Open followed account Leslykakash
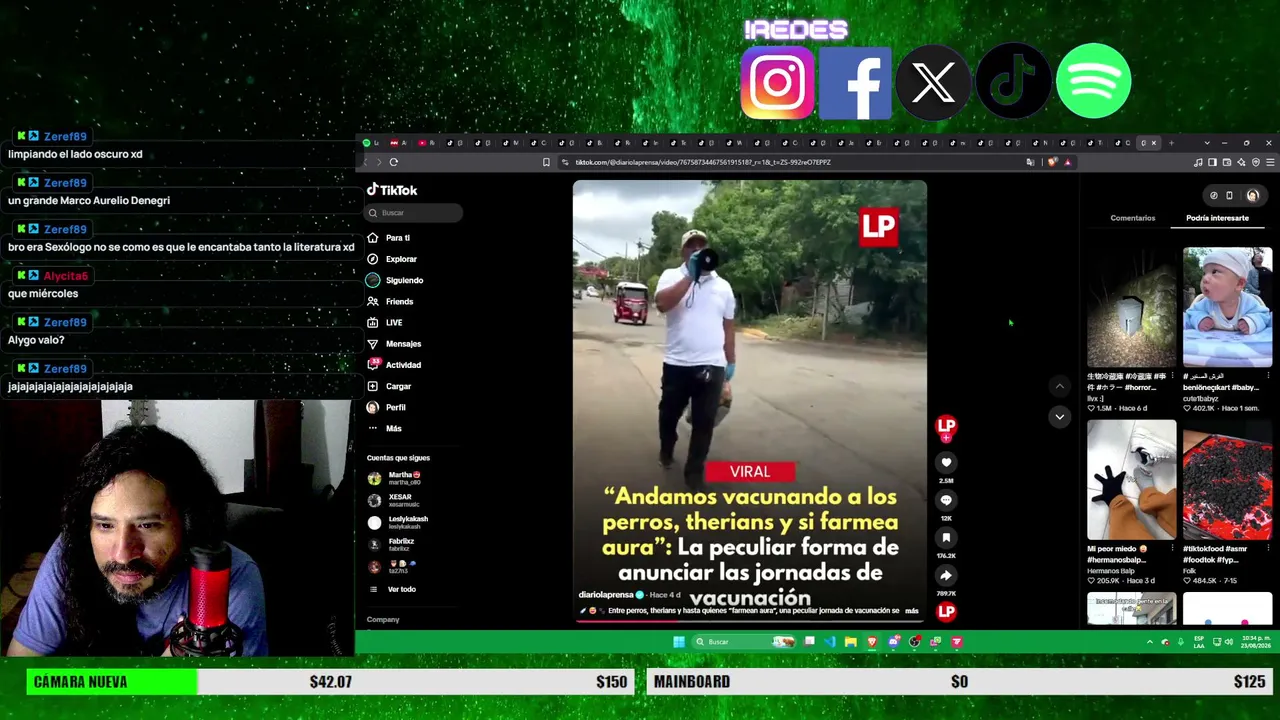Screen dimensions: 1280x720 [x=398, y=522]
